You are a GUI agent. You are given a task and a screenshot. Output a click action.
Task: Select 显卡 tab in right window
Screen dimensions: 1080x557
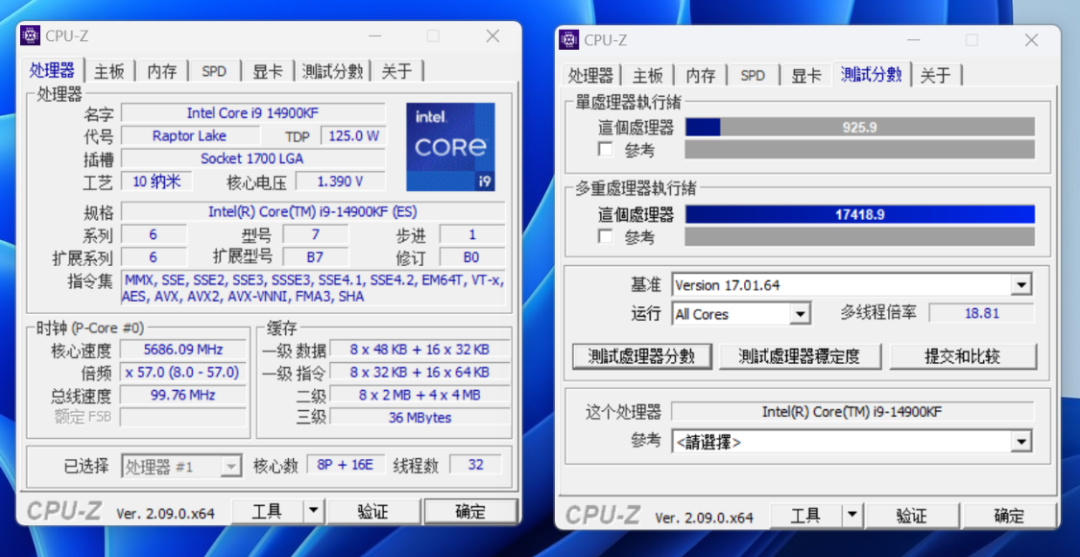coord(806,75)
